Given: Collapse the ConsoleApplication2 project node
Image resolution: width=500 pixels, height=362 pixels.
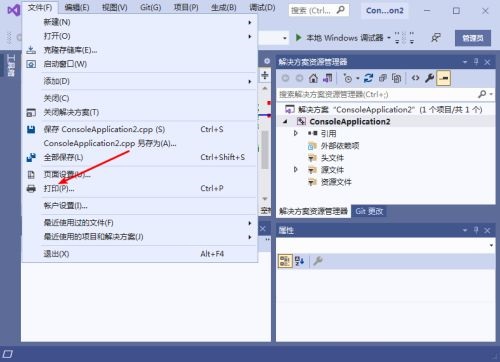Looking at the screenshot, I should [x=286, y=122].
